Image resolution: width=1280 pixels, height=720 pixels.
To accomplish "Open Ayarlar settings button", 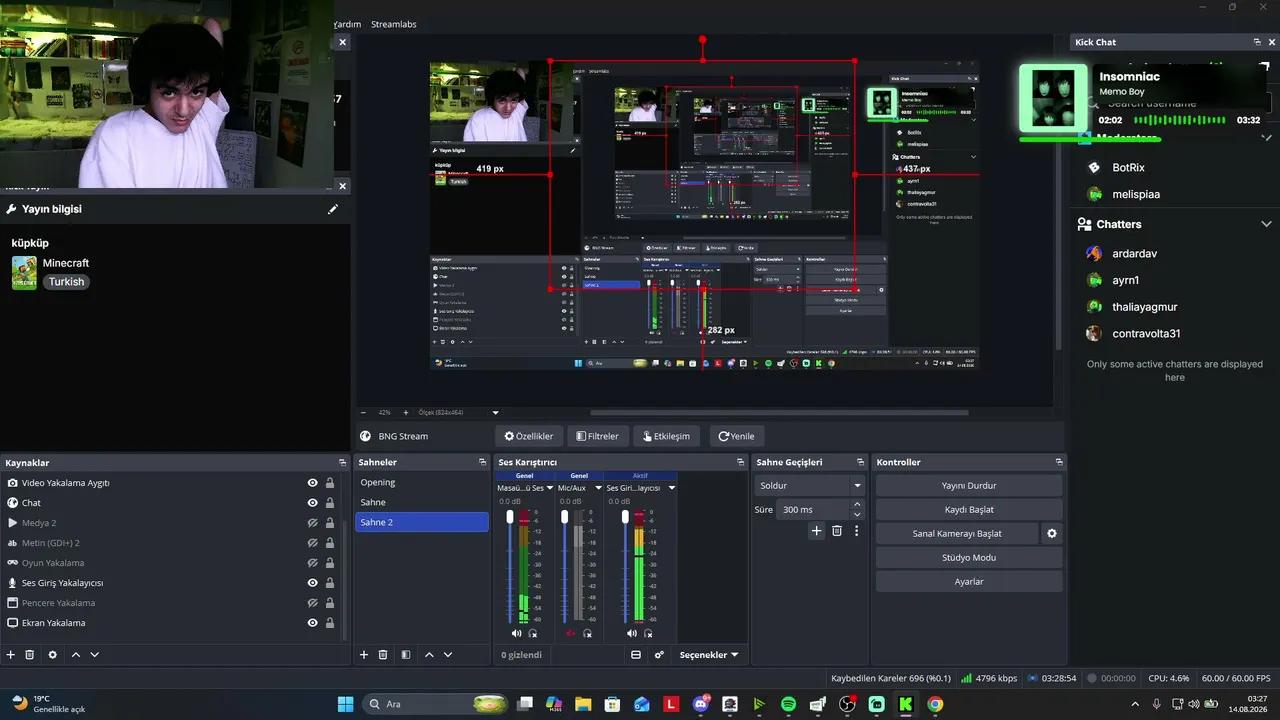I will 969,582.
